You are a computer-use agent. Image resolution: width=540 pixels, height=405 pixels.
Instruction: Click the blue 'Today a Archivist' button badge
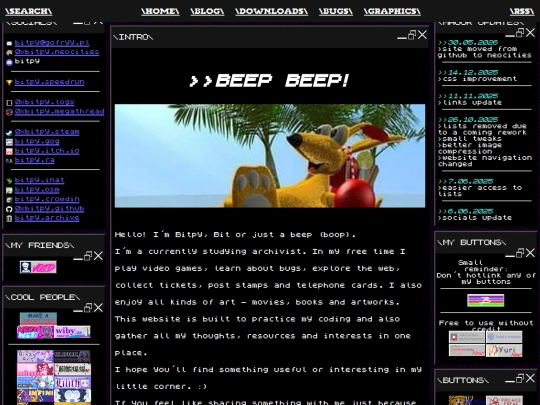tap(504, 337)
